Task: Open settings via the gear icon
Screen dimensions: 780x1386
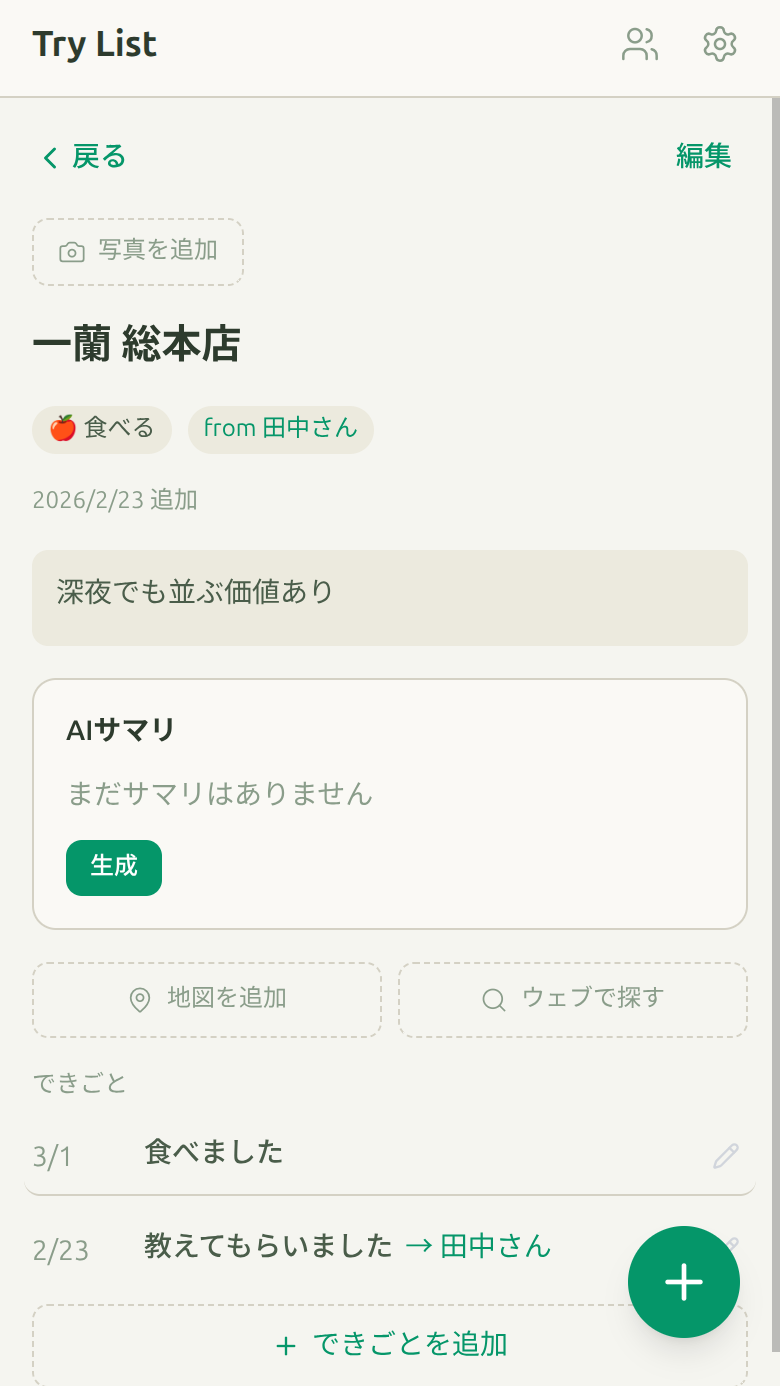Action: 720,45
